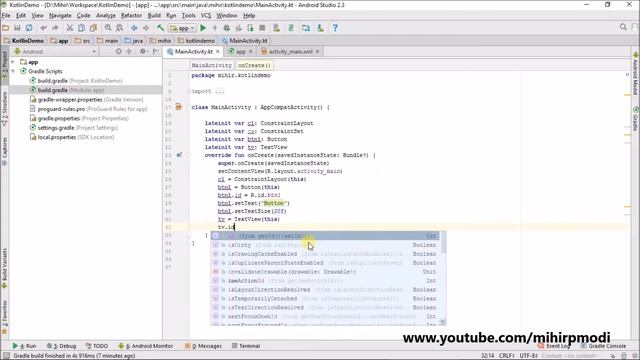
Task: Open the Tools menu
Action: tap(188, 16)
